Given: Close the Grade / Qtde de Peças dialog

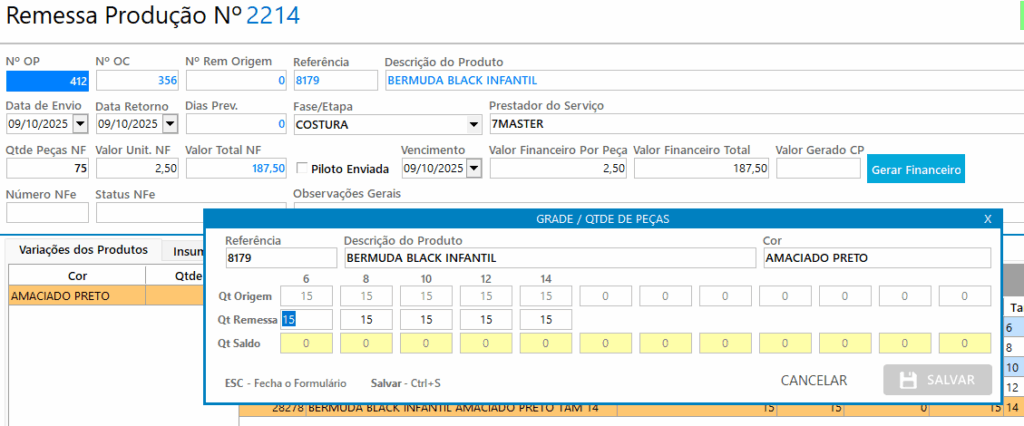Looking at the screenshot, I should [x=987, y=218].
